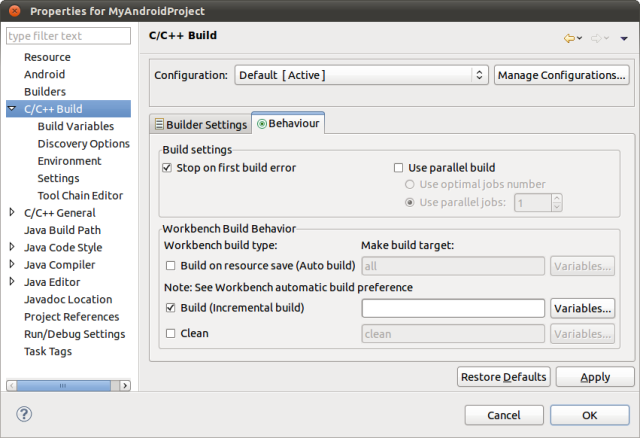Enable Use parallel build checkbox
The width and height of the screenshot is (640, 438).
pyautogui.click(x=398, y=168)
